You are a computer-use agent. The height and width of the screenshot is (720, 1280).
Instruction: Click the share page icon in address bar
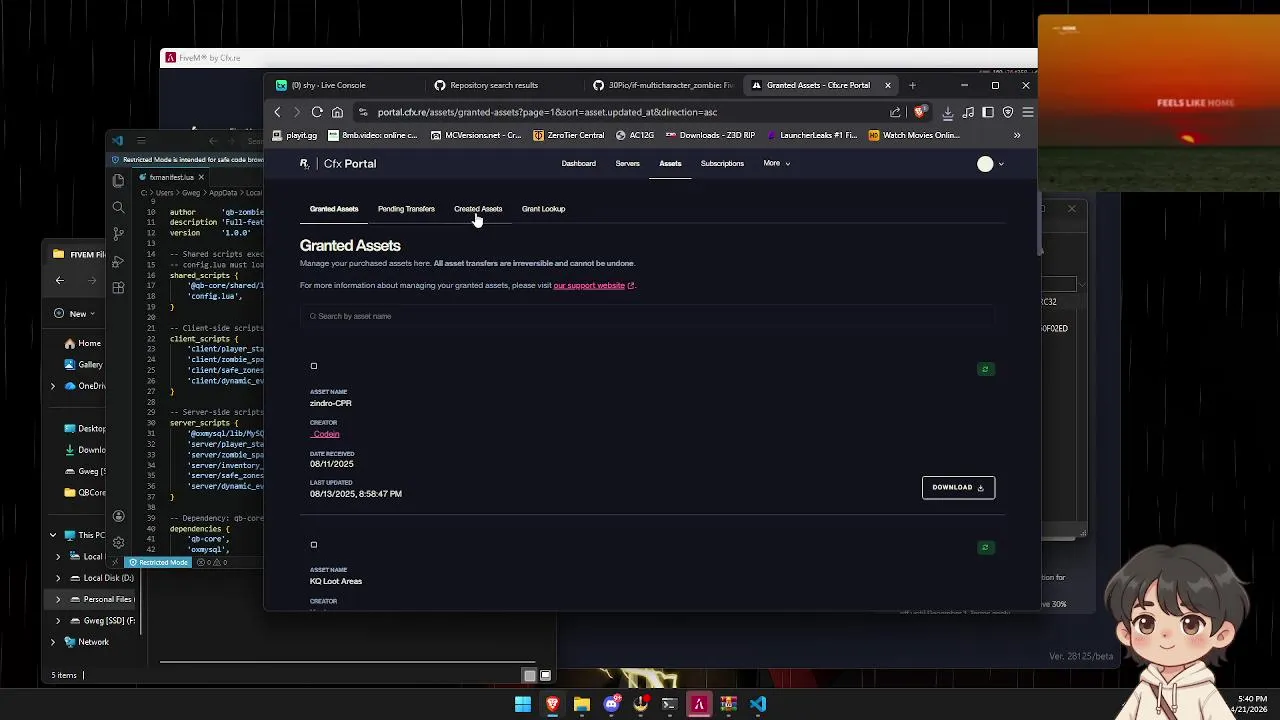896,112
